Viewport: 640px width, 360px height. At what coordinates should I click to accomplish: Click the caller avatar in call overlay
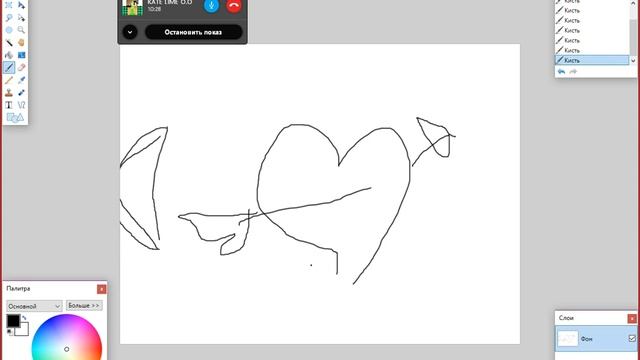(x=133, y=7)
